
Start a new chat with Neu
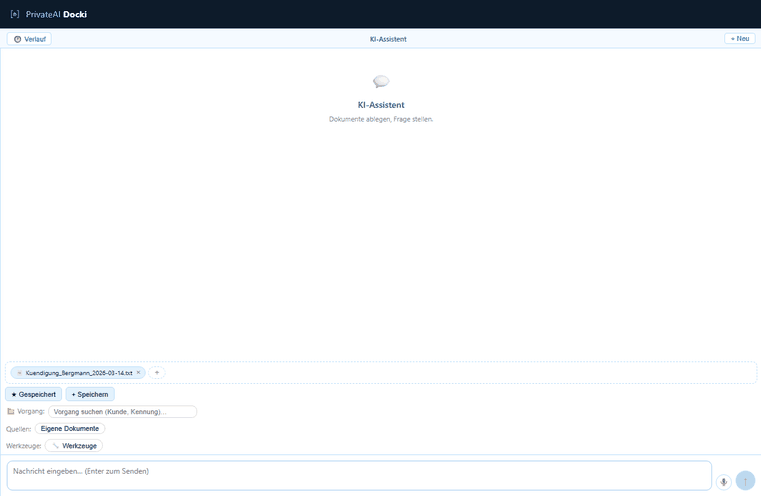point(740,38)
